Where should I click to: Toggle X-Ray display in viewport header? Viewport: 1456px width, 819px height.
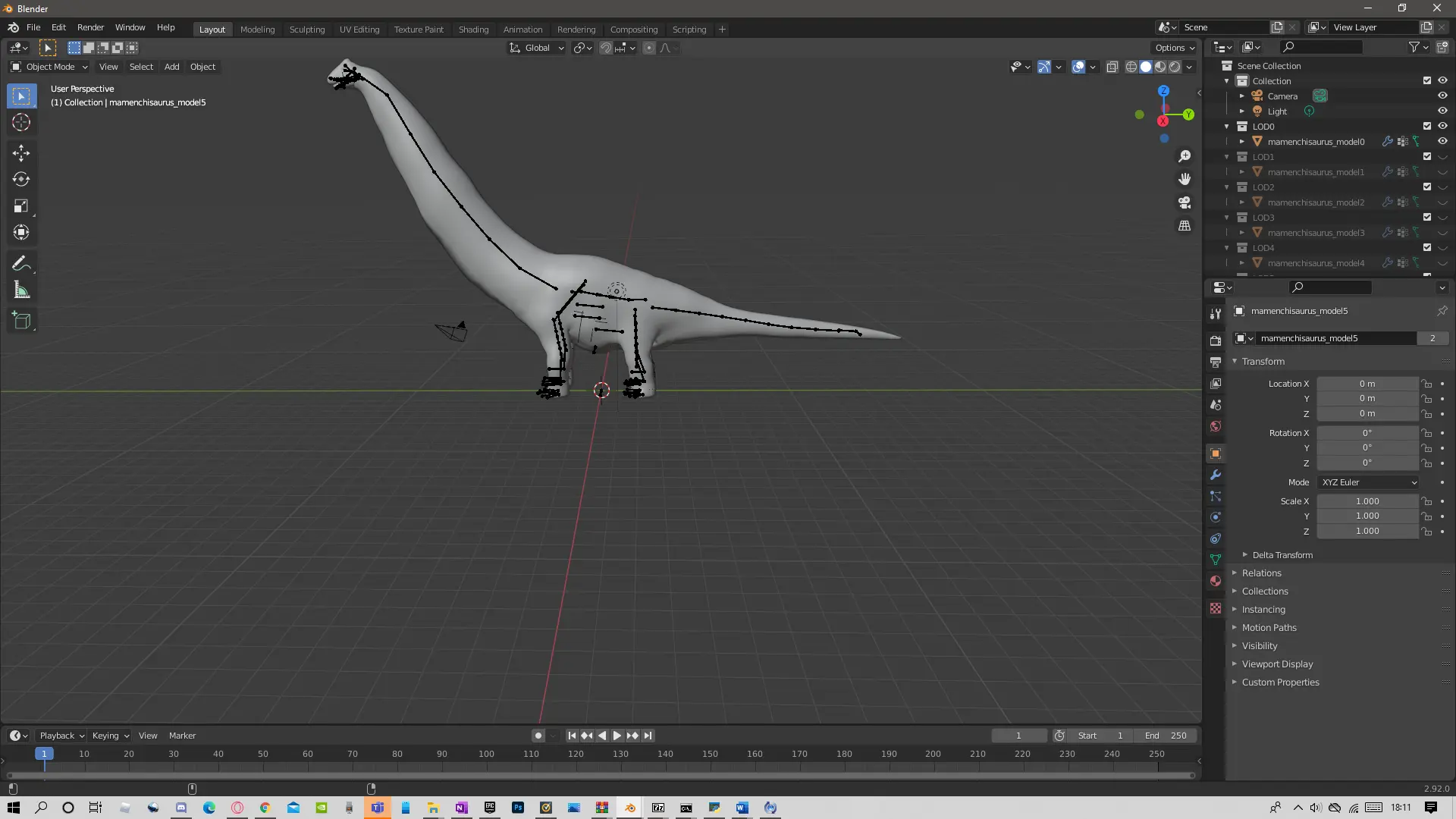point(1112,67)
